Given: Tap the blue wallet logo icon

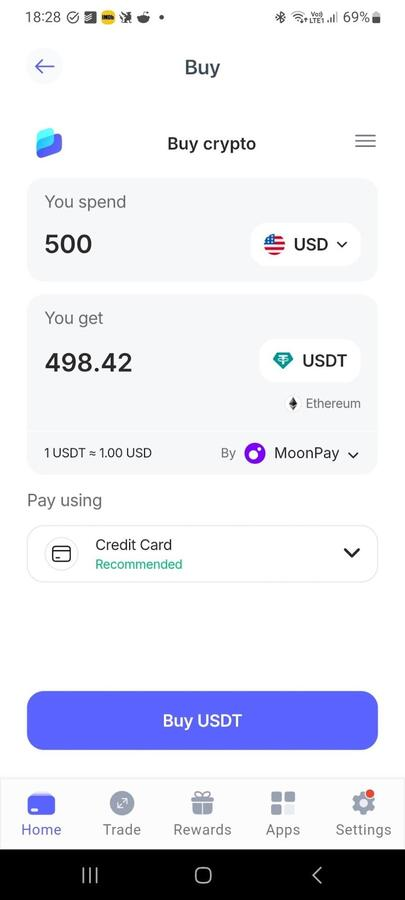Looking at the screenshot, I should tap(49, 143).
